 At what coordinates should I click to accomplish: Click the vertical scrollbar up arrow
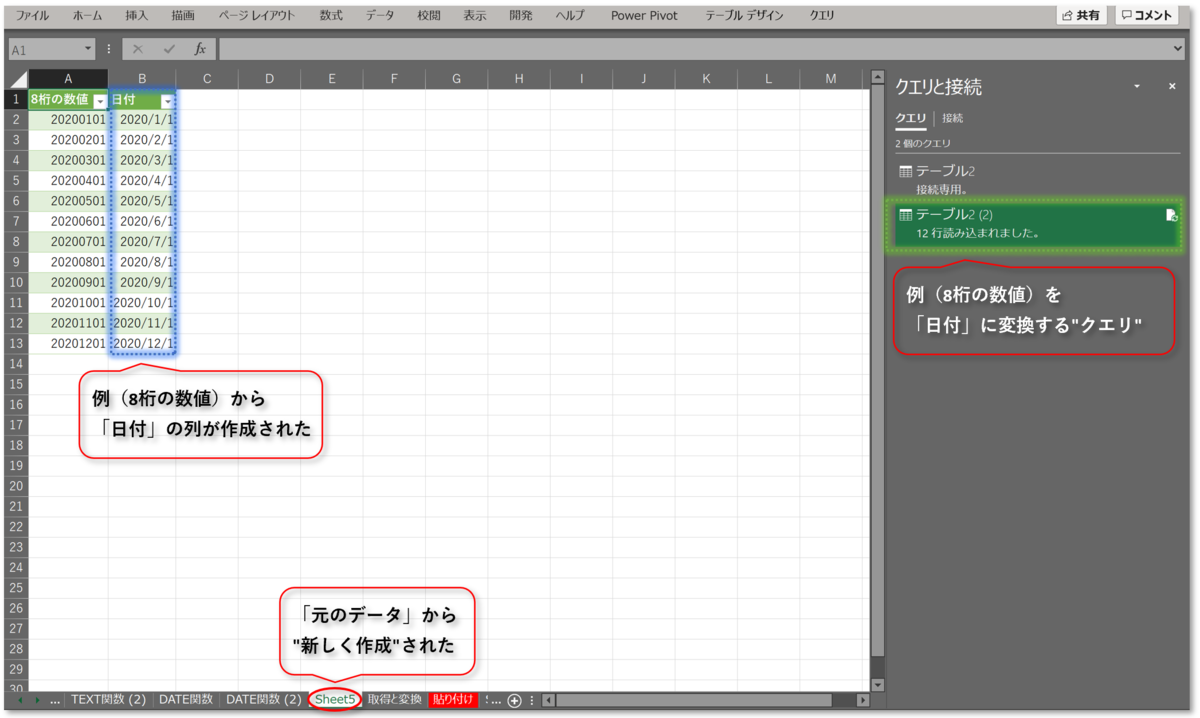pyautogui.click(x=878, y=77)
